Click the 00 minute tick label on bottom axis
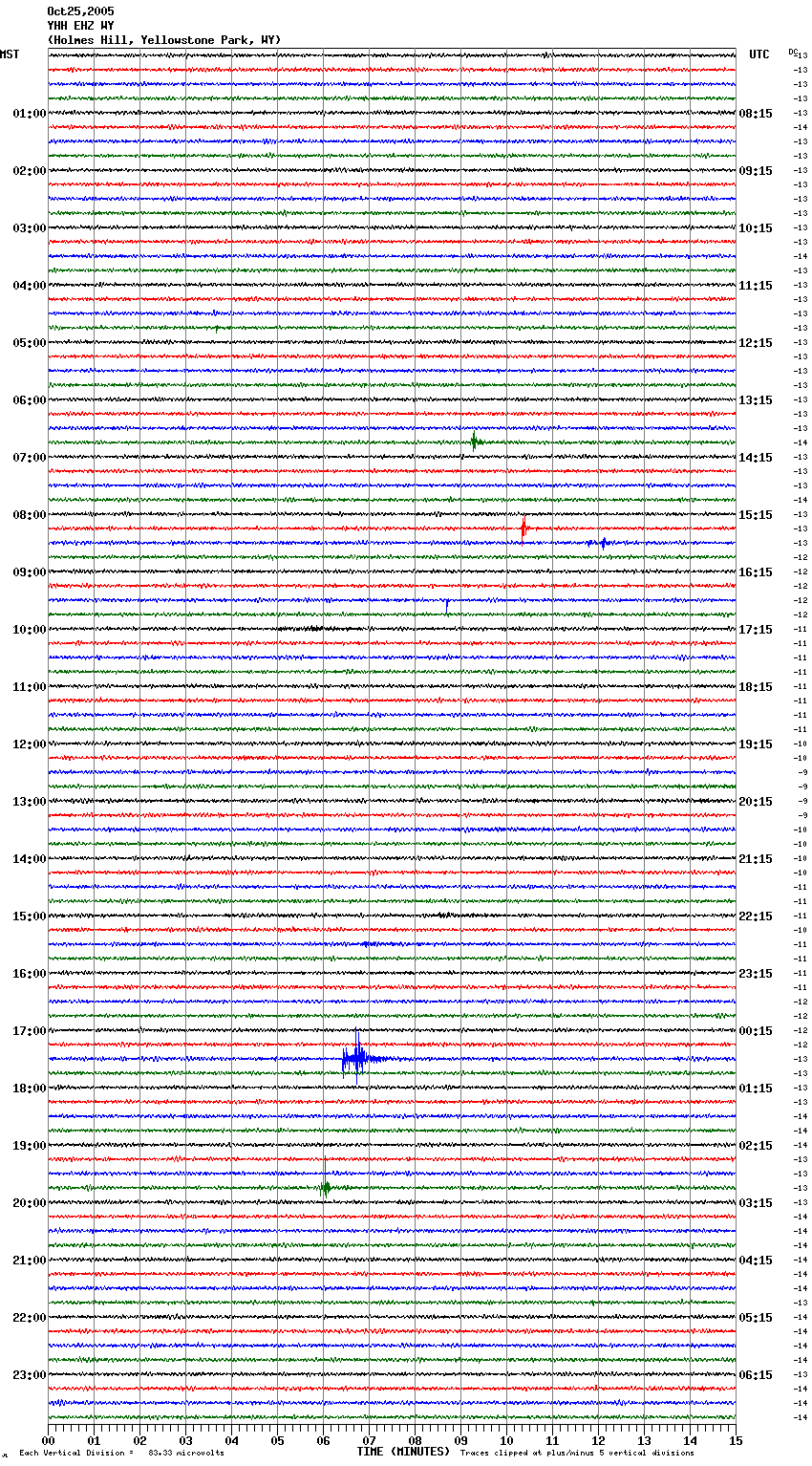This screenshot has height=1466, width=812. pos(48,1440)
